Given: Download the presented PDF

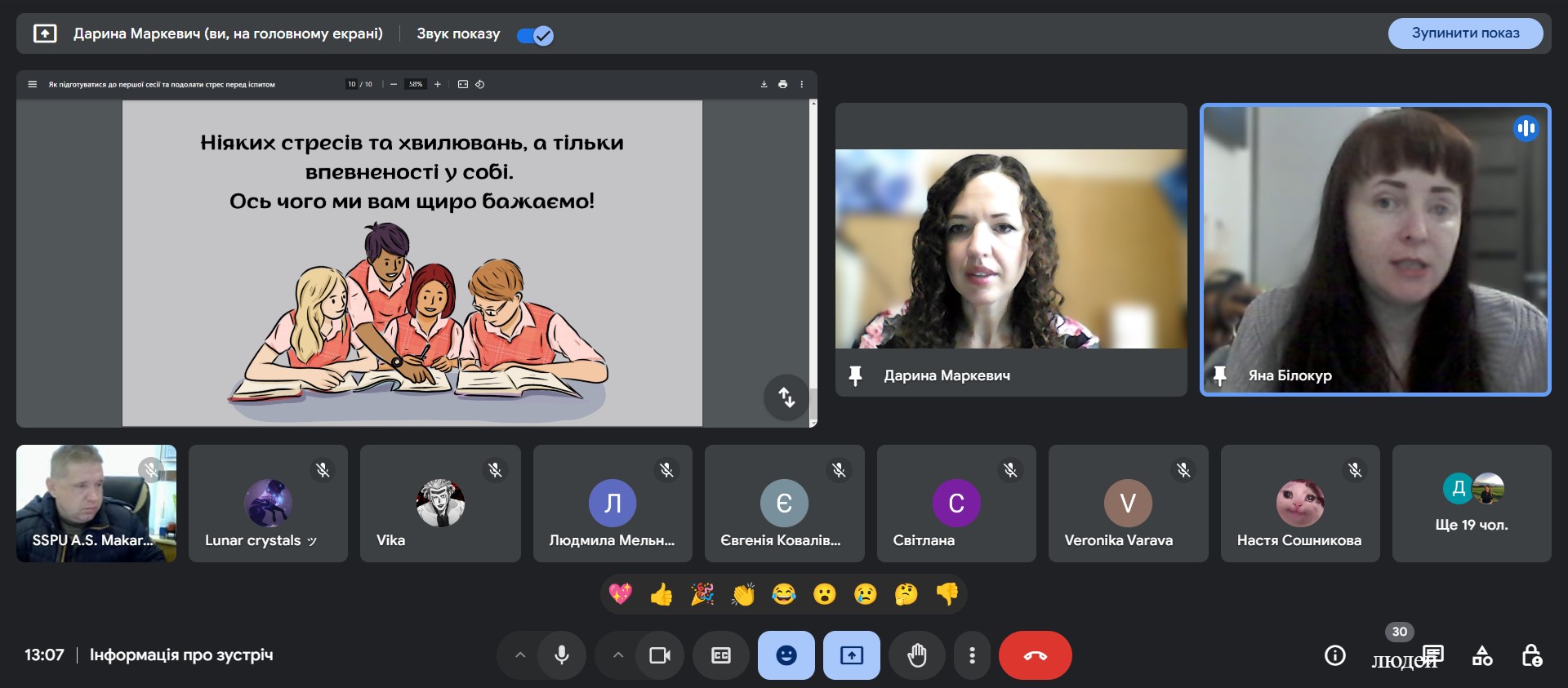Looking at the screenshot, I should pos(764,84).
